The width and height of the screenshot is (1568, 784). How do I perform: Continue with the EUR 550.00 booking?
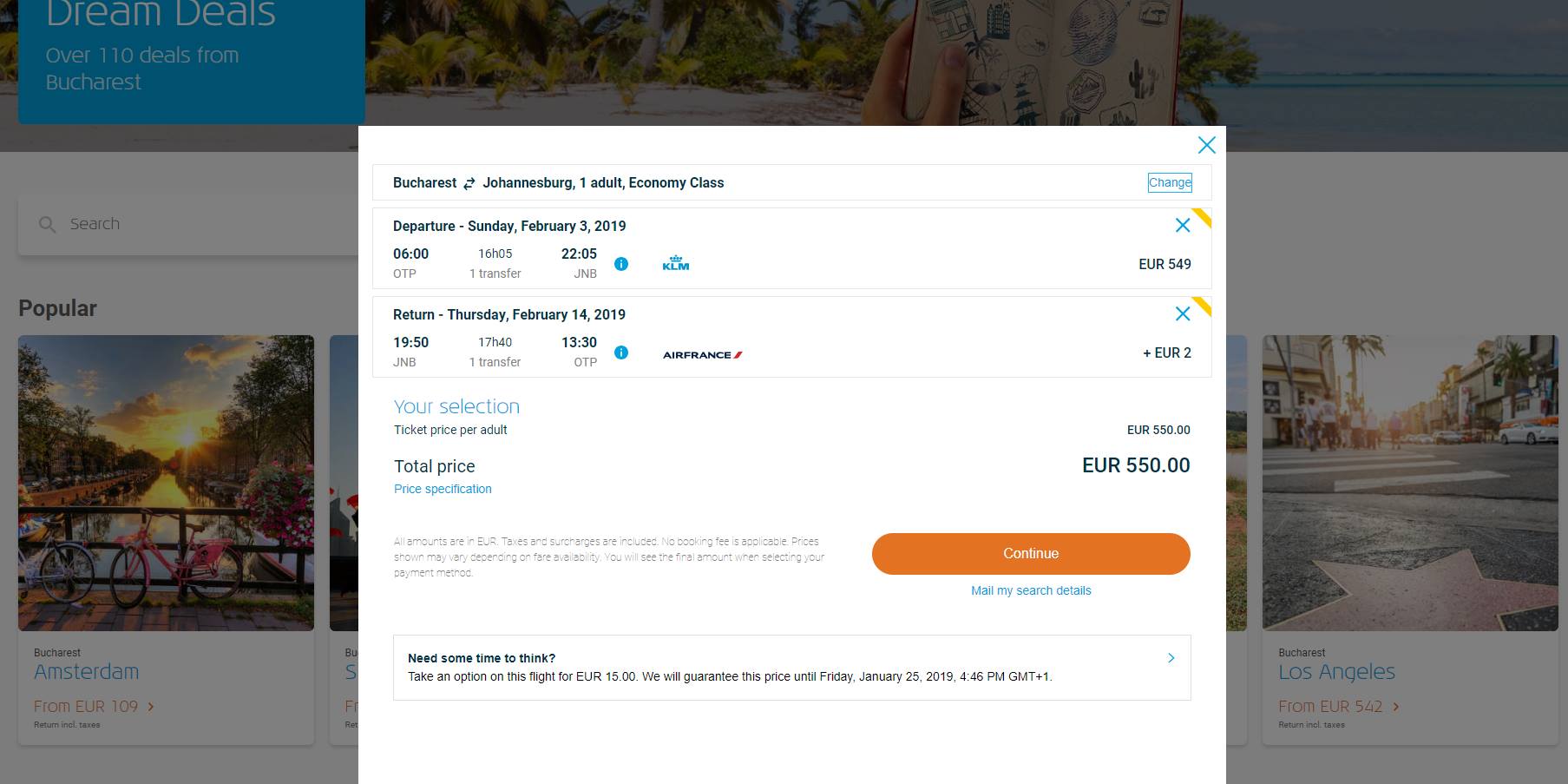pyautogui.click(x=1031, y=554)
